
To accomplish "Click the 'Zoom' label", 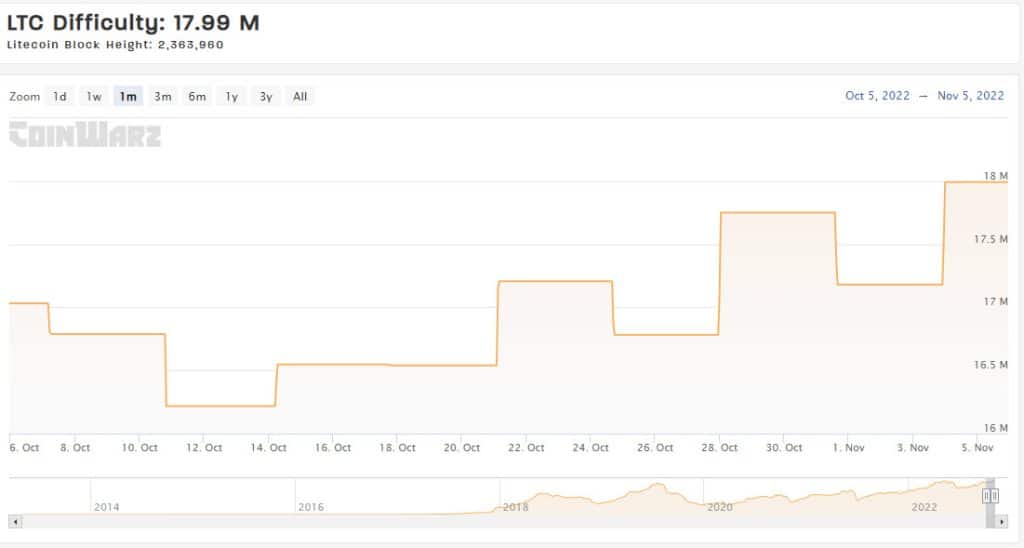I will tap(25, 97).
